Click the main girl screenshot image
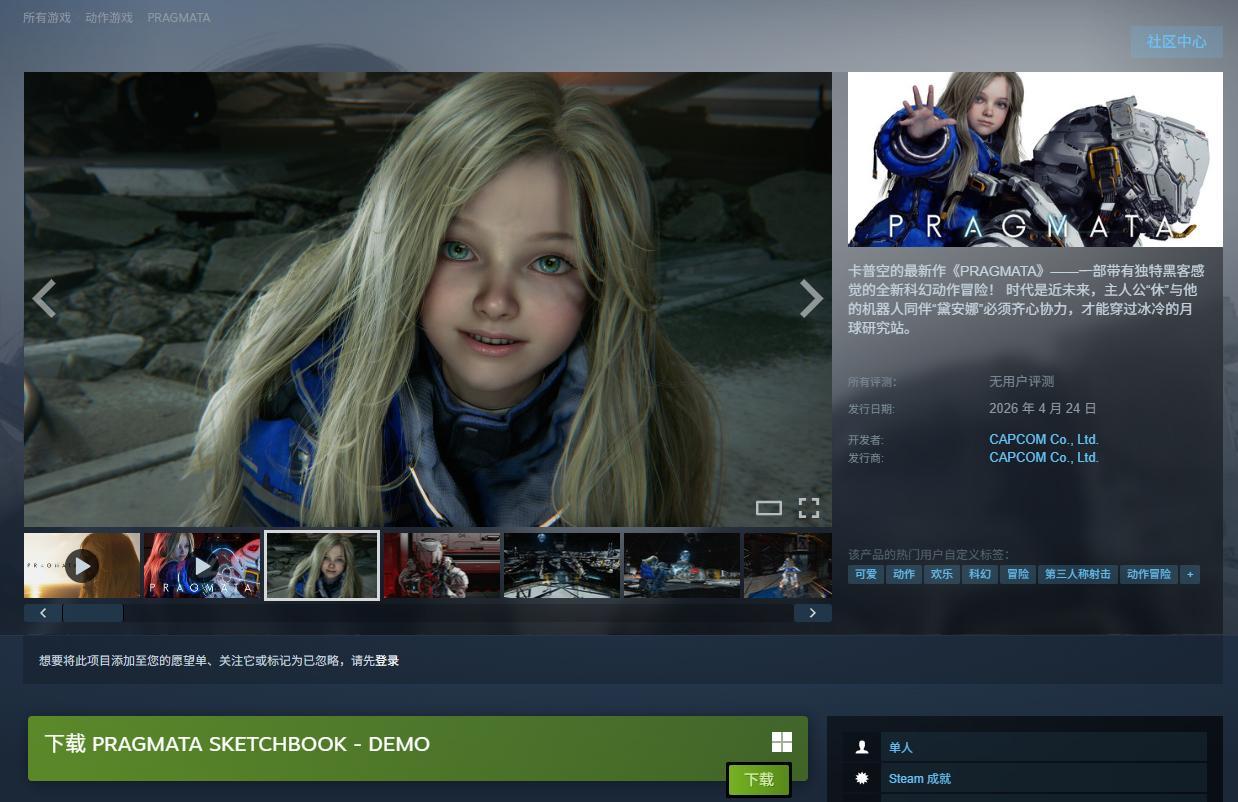 428,299
